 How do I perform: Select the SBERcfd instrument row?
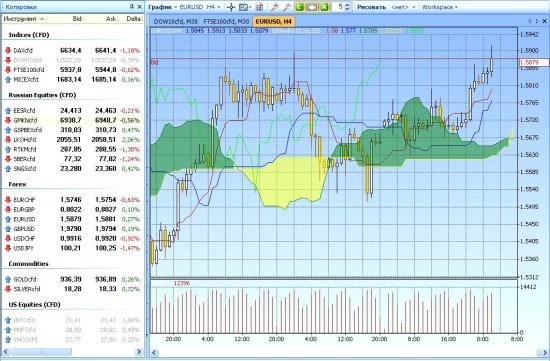click(72, 159)
